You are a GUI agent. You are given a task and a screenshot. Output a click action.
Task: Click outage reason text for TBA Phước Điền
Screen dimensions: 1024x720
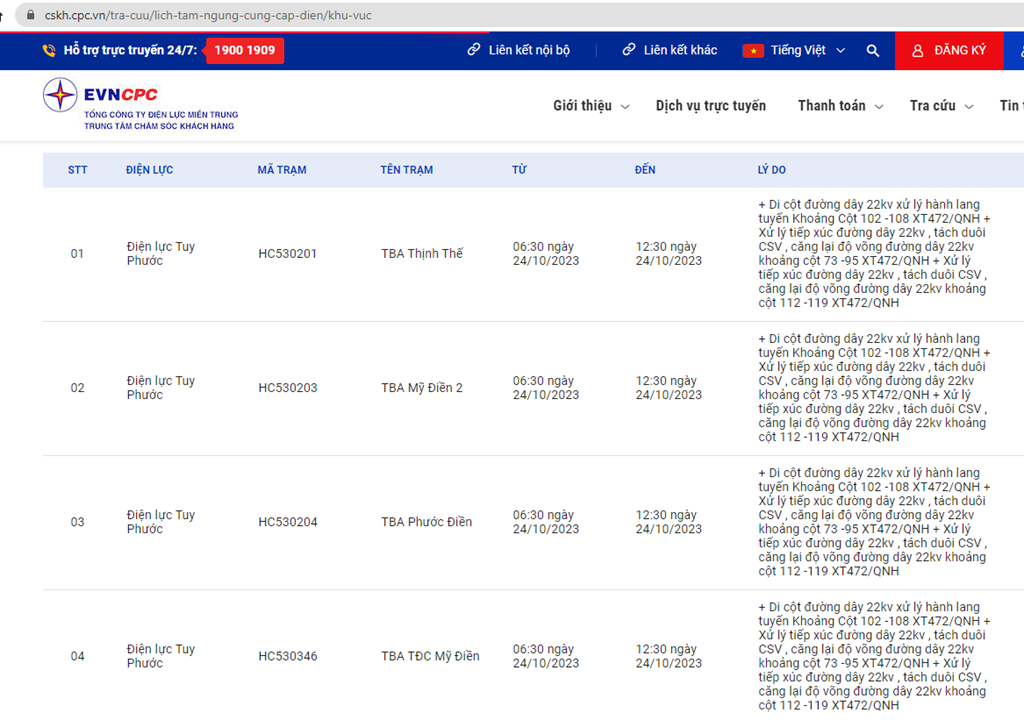pos(874,522)
